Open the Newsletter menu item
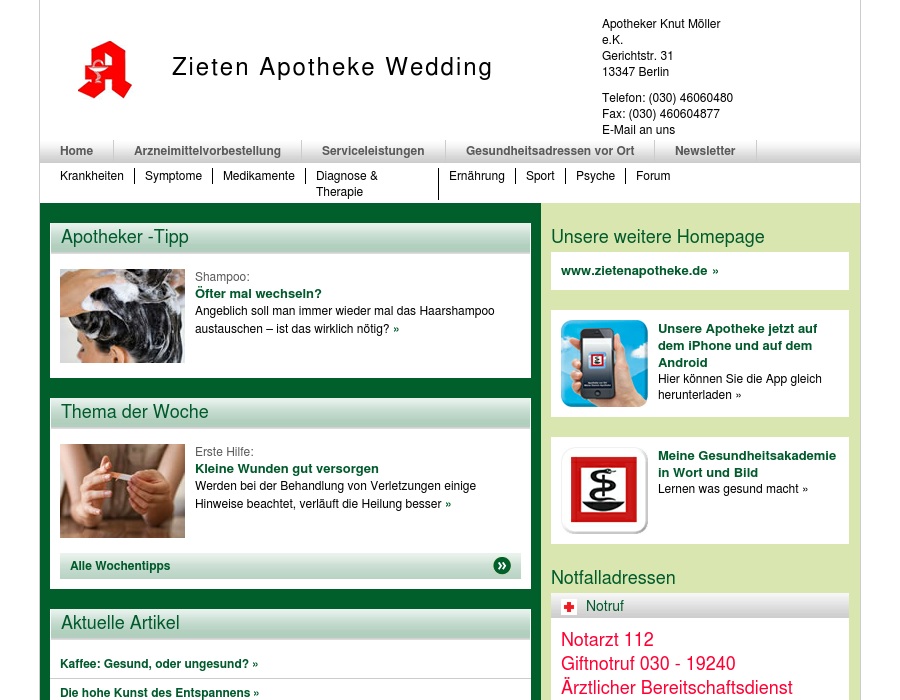The width and height of the screenshot is (900, 700). click(705, 151)
